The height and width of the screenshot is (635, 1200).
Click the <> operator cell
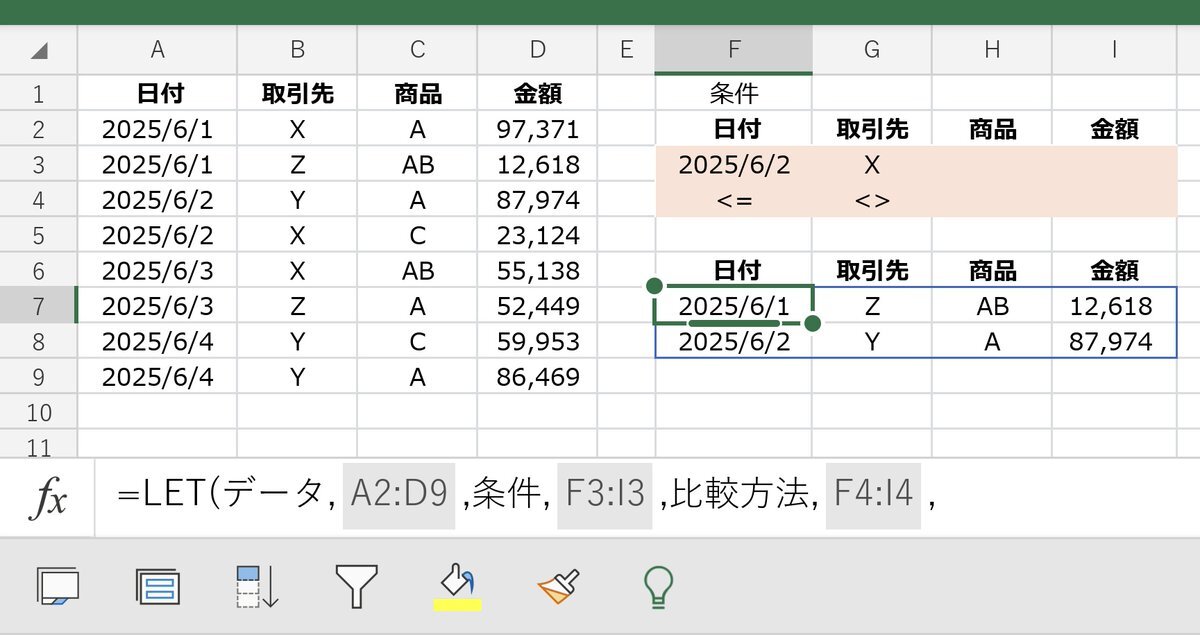pyautogui.click(x=872, y=199)
